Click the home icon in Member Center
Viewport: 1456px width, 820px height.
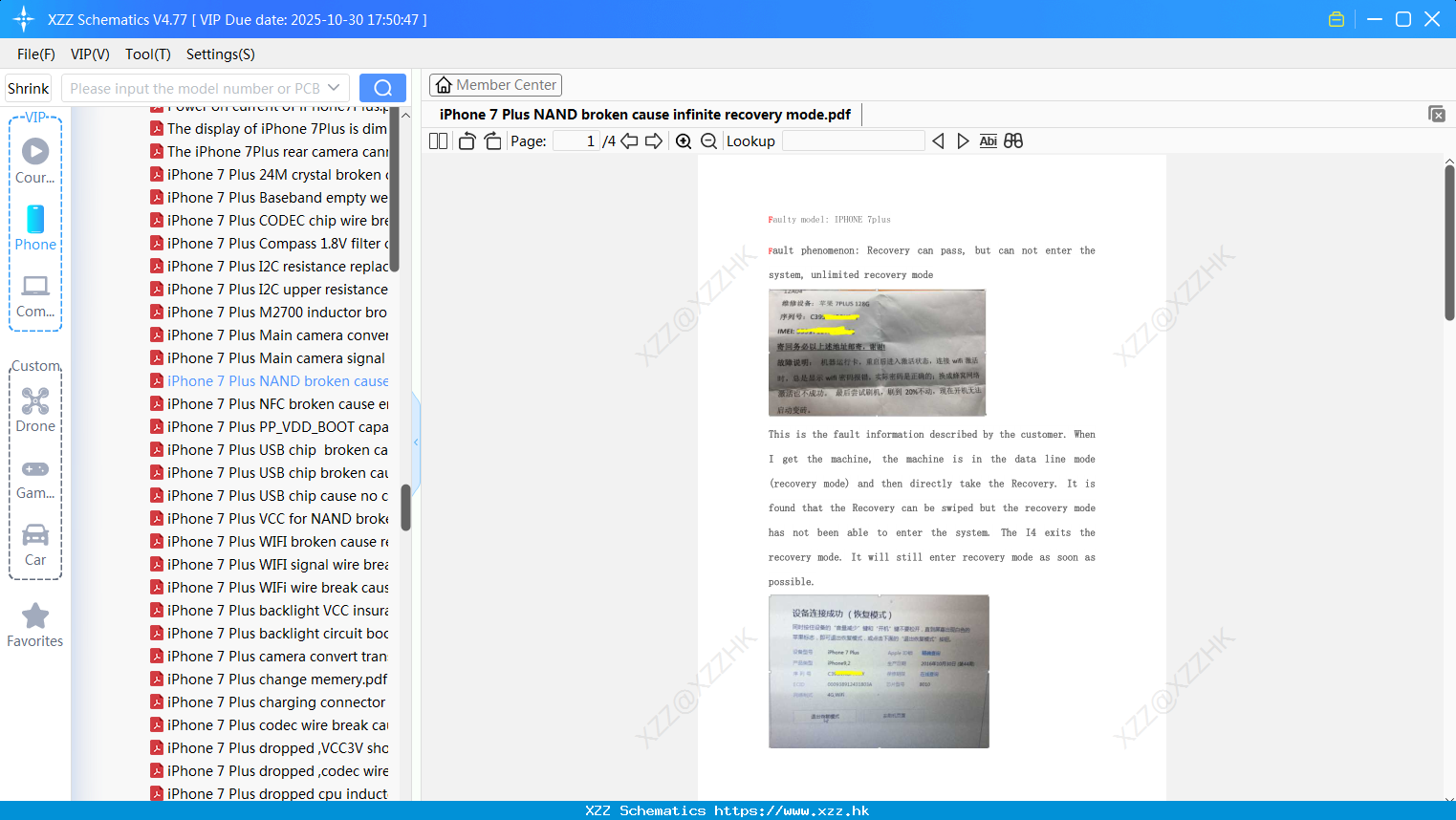click(x=444, y=85)
